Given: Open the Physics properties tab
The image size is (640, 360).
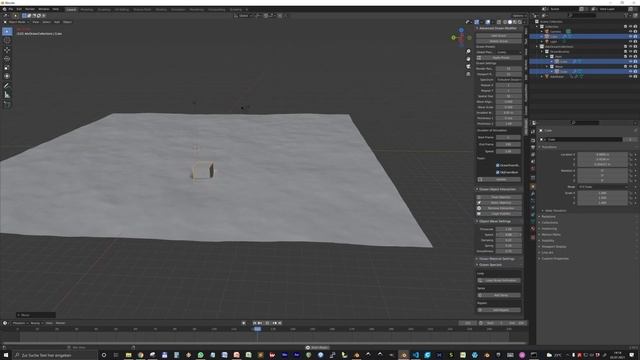Looking at the screenshot, I should tap(533, 207).
